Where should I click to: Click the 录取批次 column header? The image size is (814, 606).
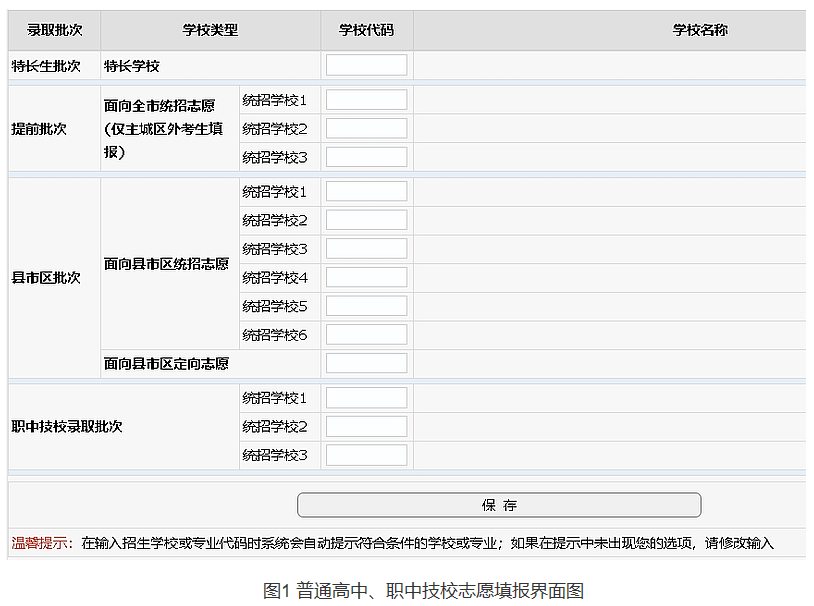(54, 30)
